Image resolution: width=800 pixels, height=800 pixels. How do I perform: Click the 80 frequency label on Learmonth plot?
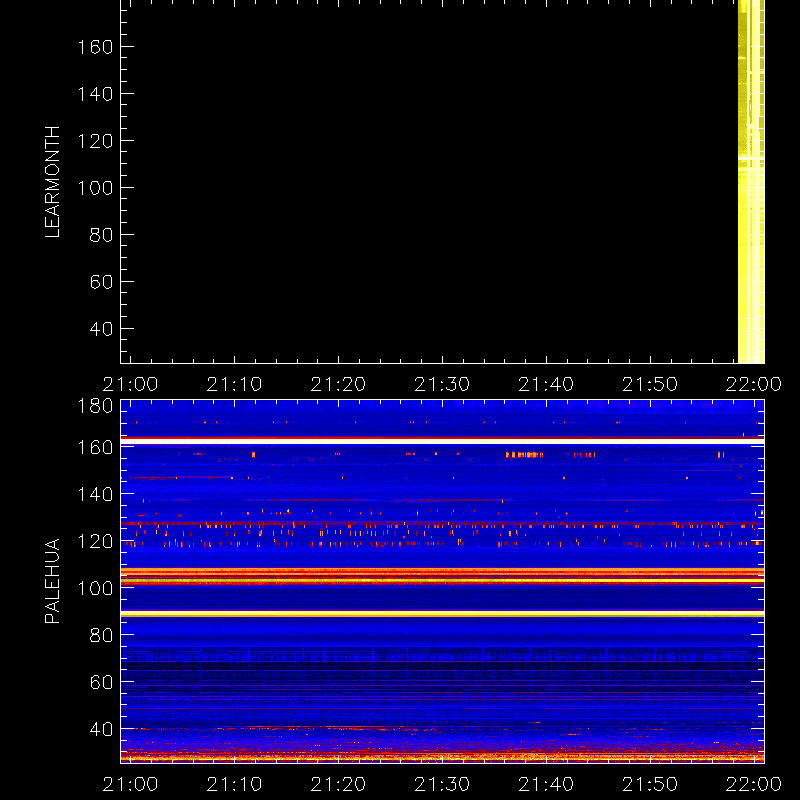[101, 235]
